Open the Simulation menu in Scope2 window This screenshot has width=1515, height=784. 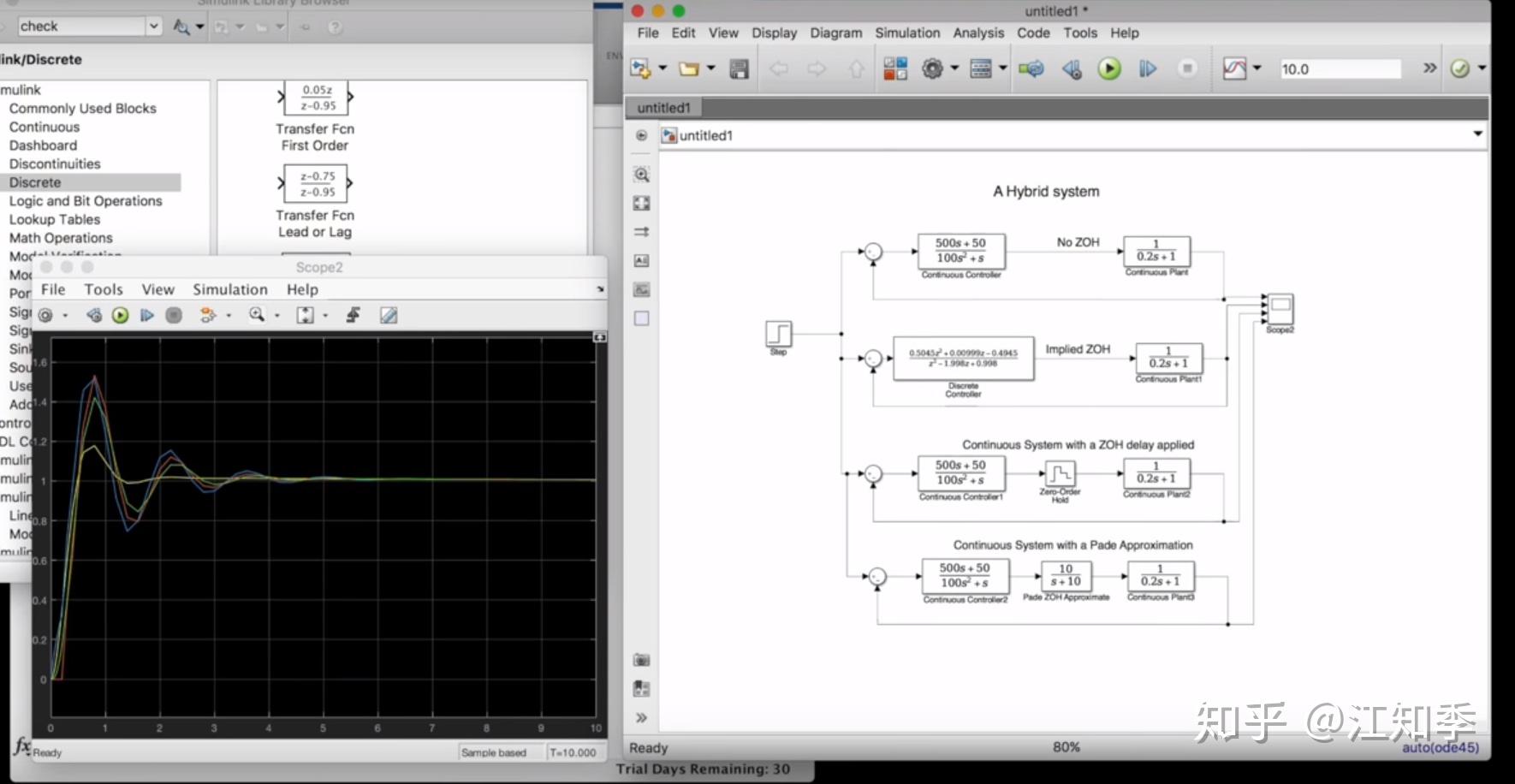pyautogui.click(x=229, y=289)
